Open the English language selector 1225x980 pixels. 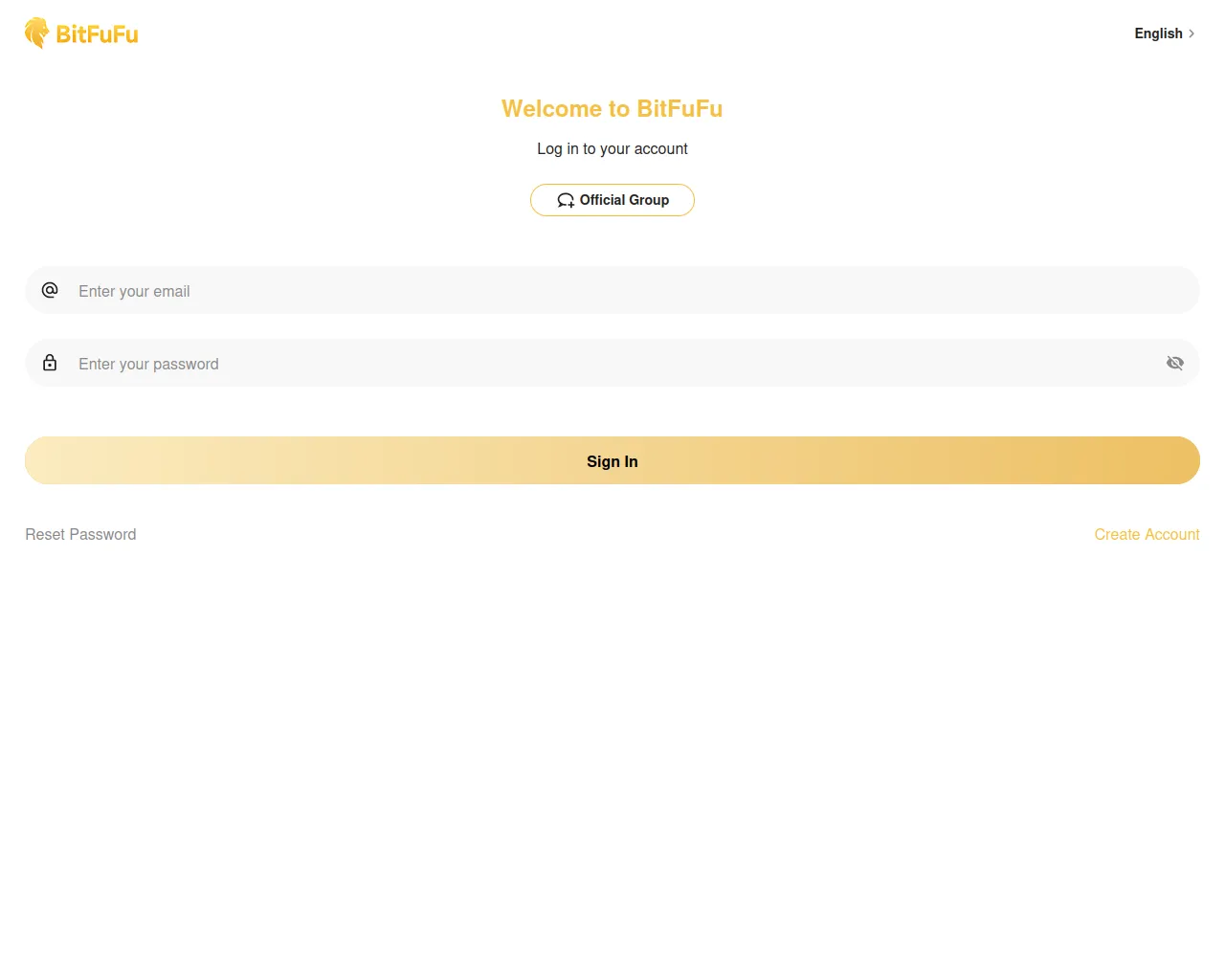(1165, 33)
